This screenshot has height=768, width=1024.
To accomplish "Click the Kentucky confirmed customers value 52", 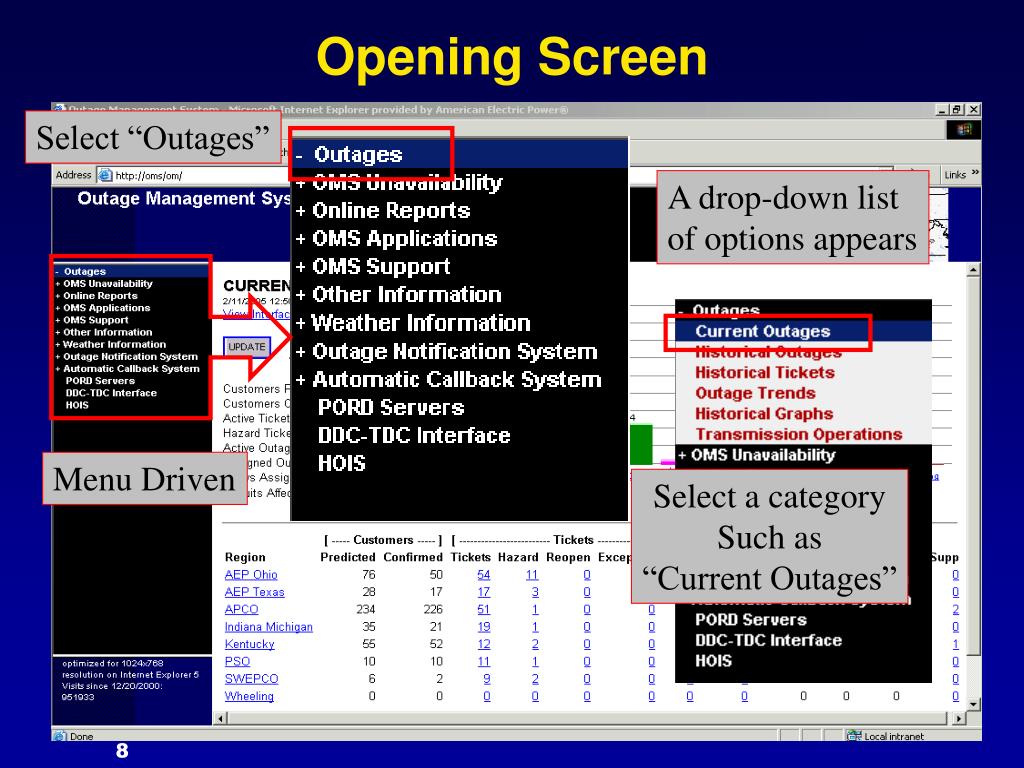I will tap(436, 644).
